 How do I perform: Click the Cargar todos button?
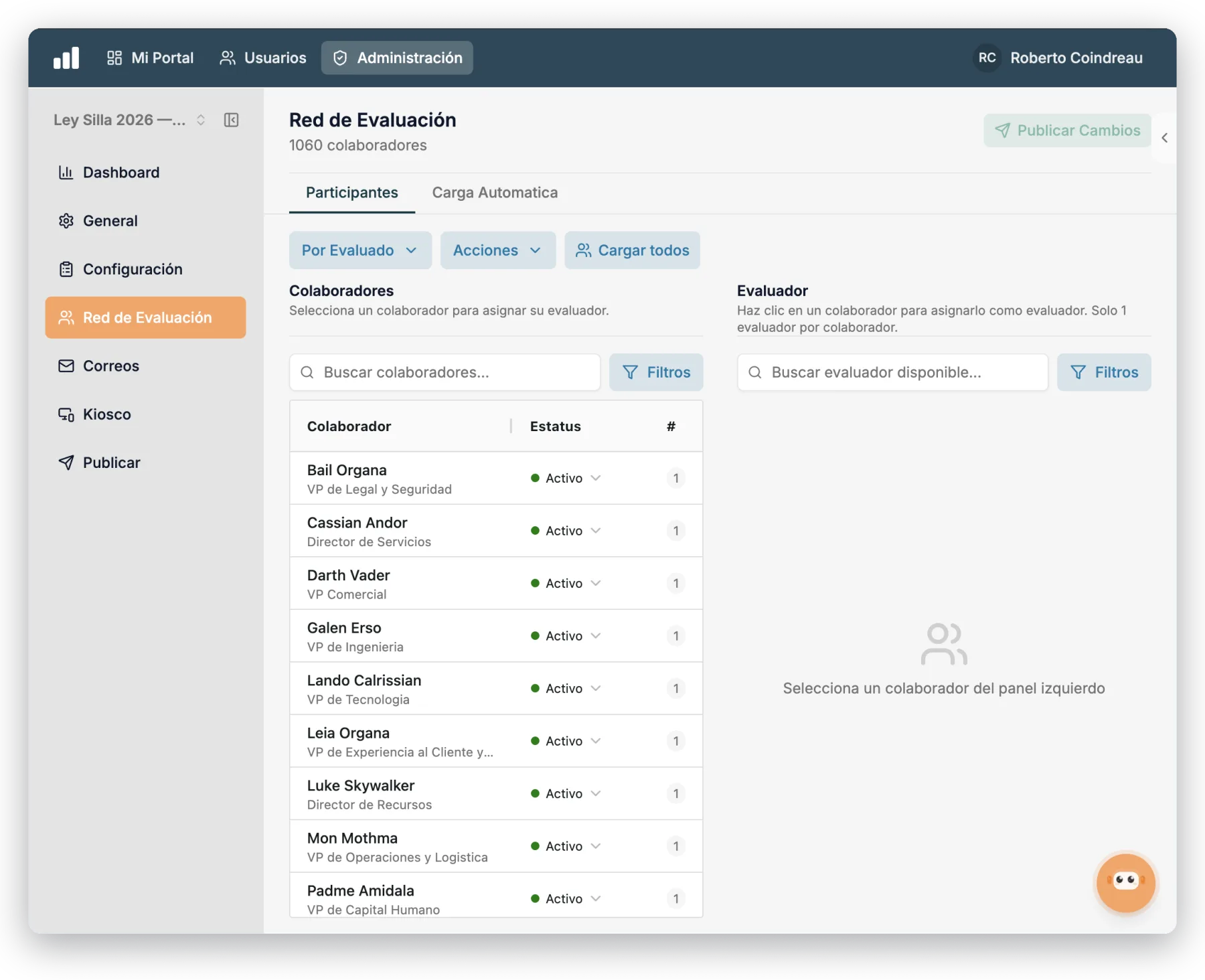[632, 250]
